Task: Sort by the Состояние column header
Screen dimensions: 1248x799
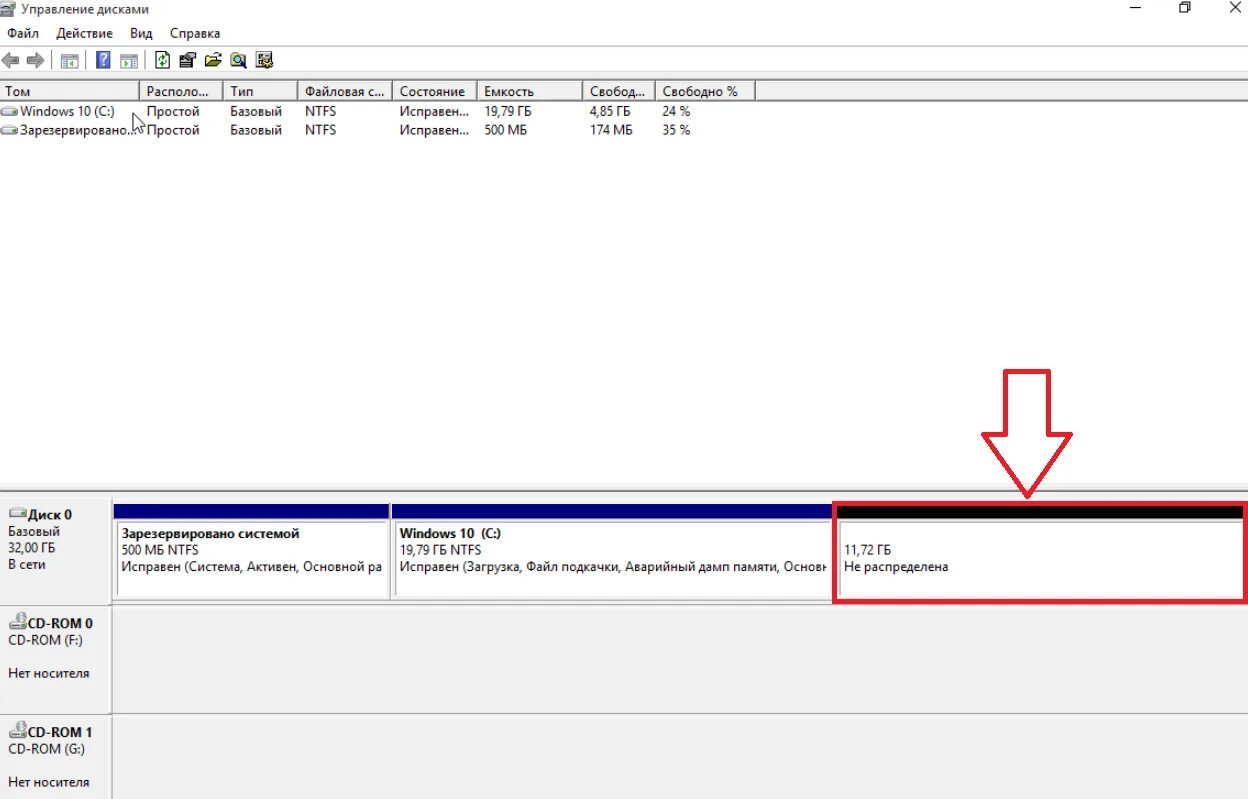Action: click(435, 91)
